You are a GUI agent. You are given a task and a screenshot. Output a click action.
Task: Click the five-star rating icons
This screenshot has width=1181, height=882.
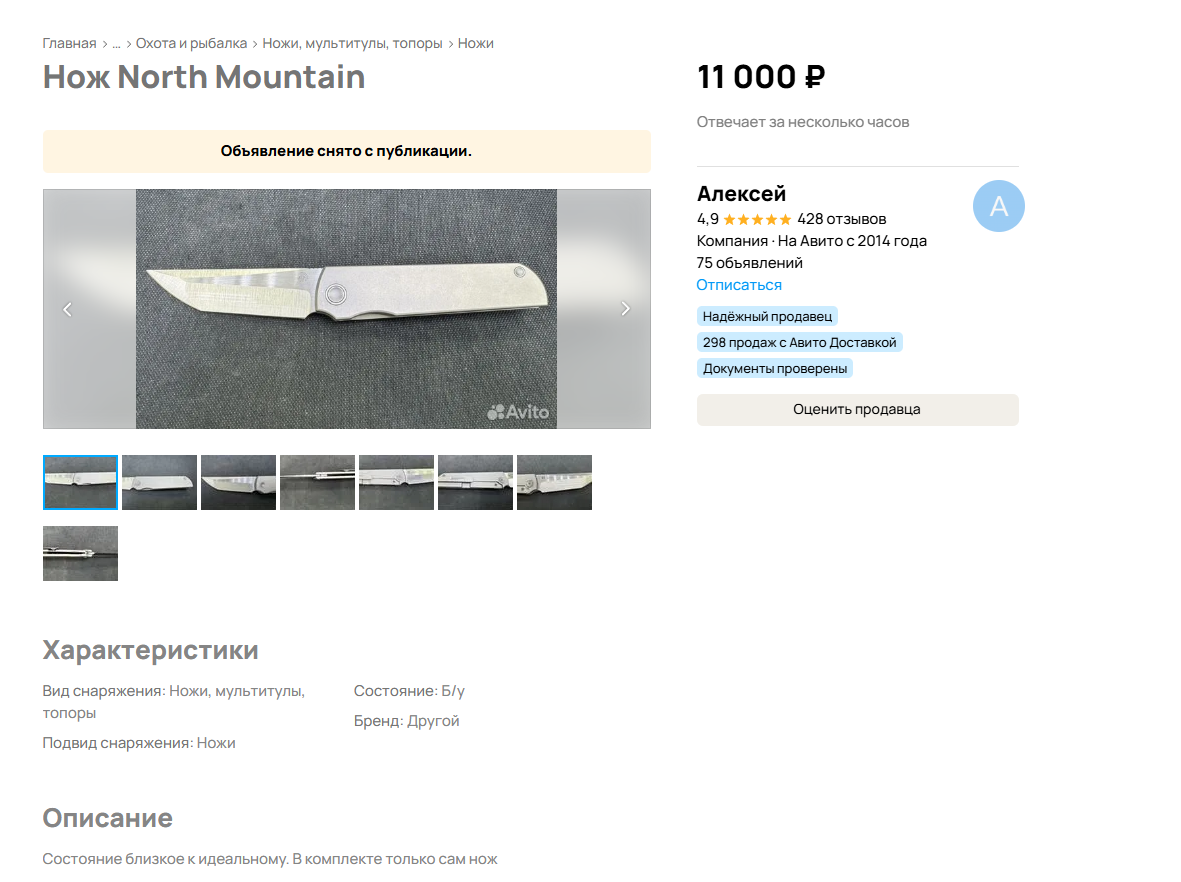757,219
